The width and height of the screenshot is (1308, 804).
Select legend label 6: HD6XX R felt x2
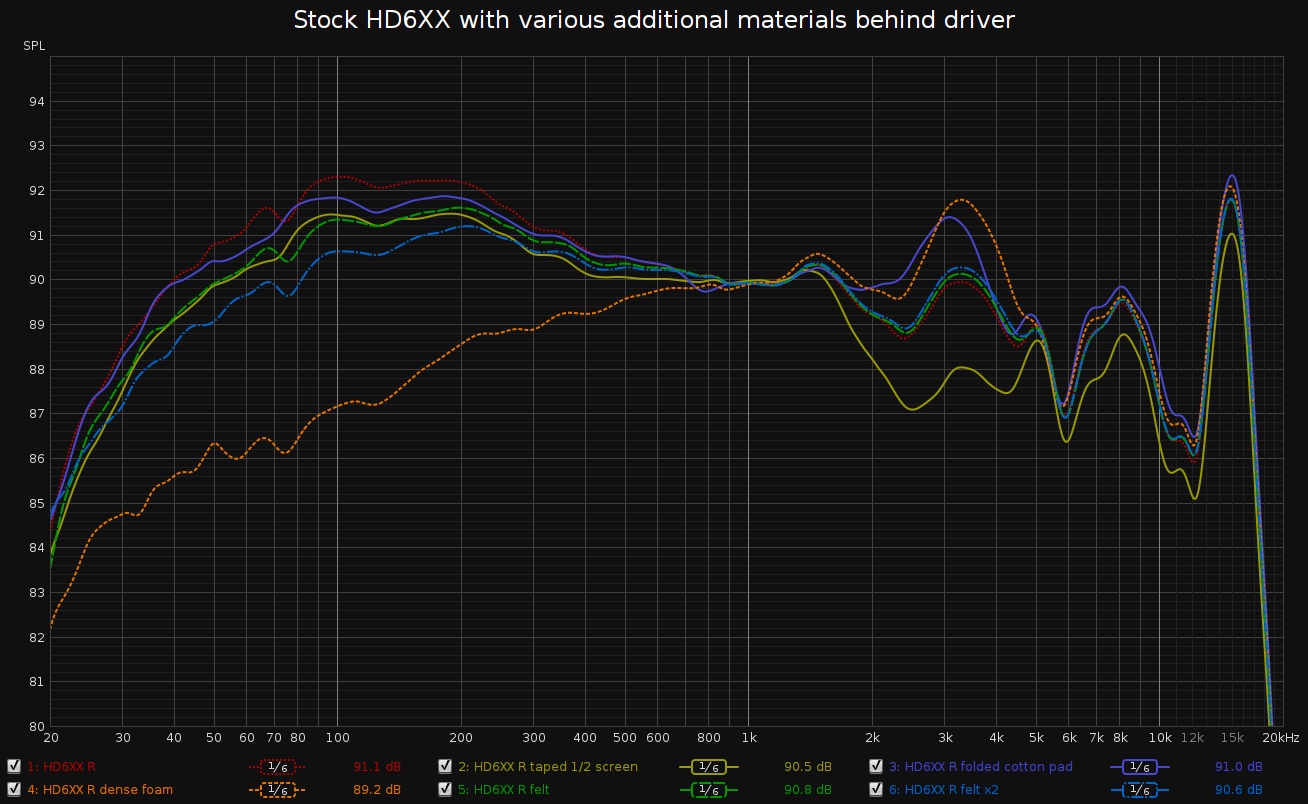[944, 790]
